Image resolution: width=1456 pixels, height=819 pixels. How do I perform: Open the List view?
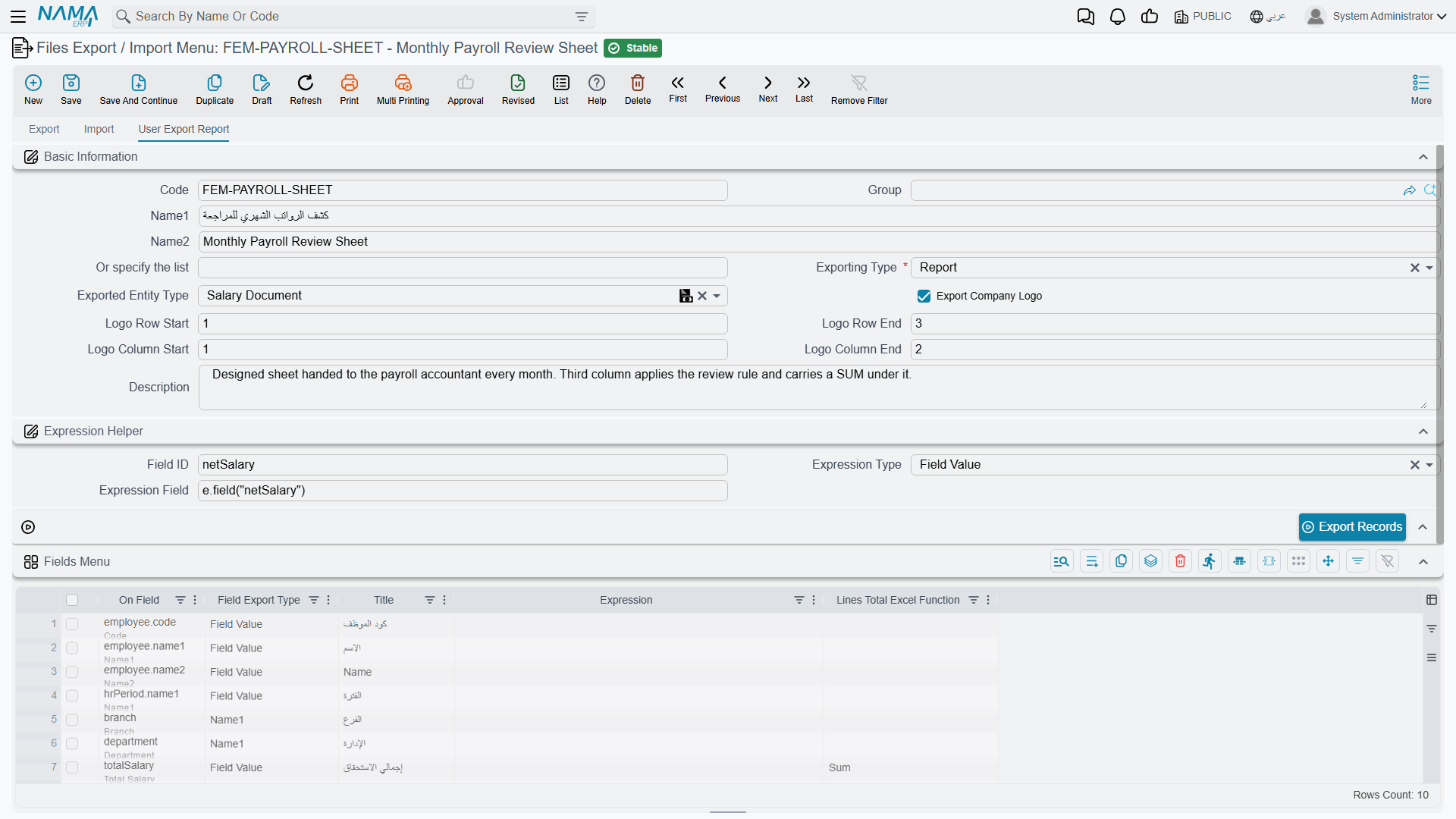click(561, 83)
